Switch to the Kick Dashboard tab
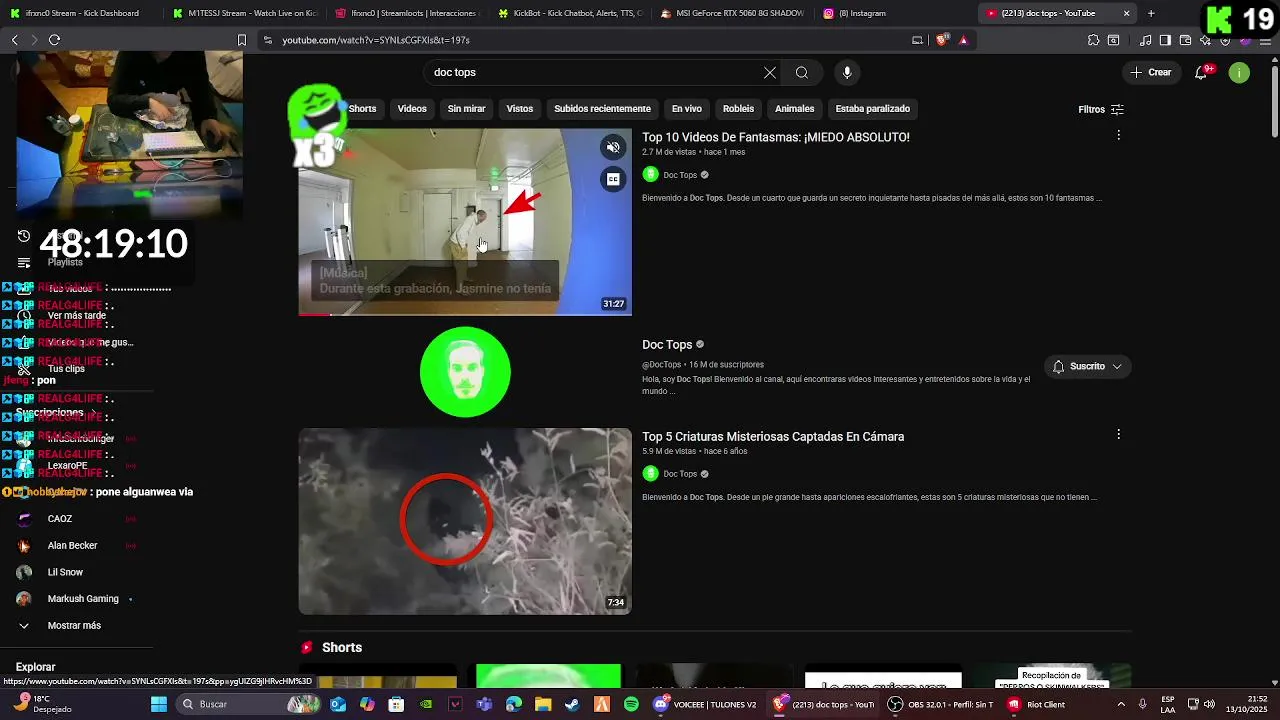The image size is (1280, 720). (80, 13)
